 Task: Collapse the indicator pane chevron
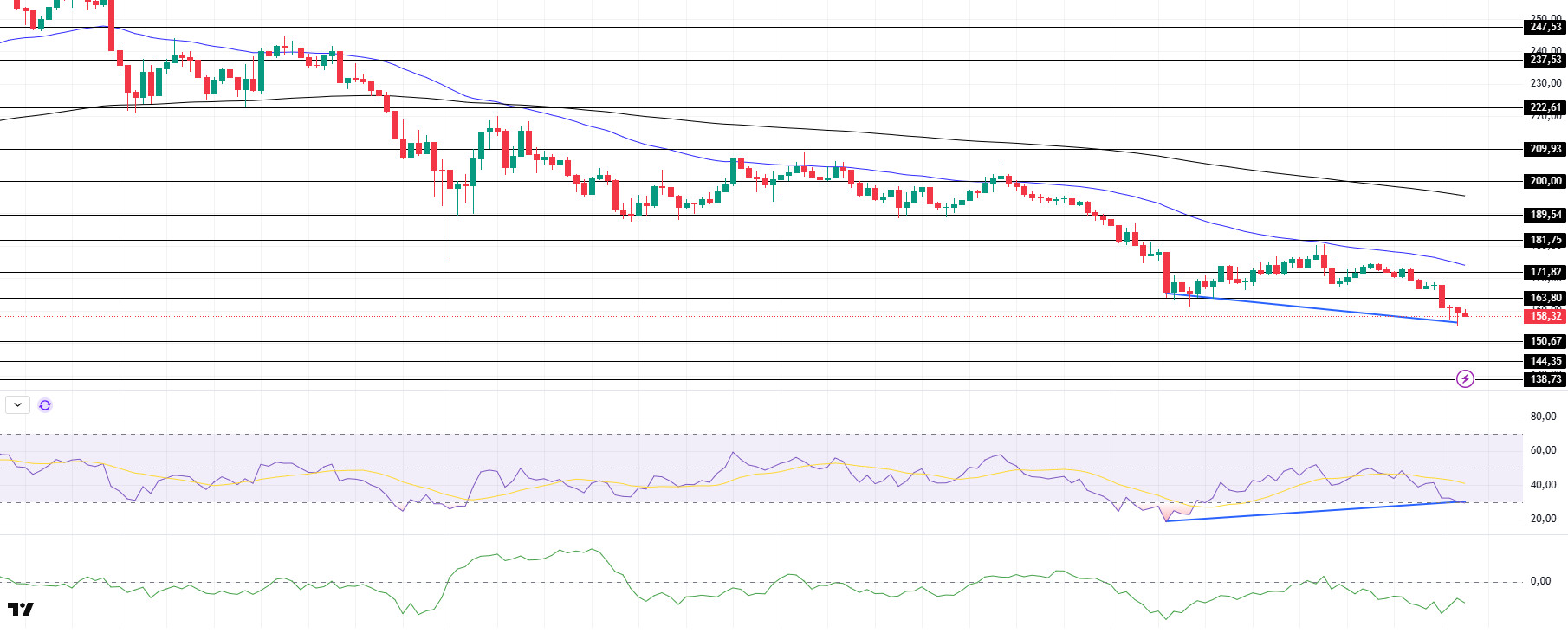17,404
